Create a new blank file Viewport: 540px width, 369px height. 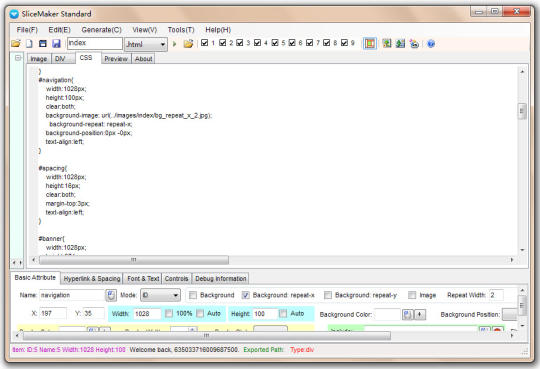[x=29, y=44]
